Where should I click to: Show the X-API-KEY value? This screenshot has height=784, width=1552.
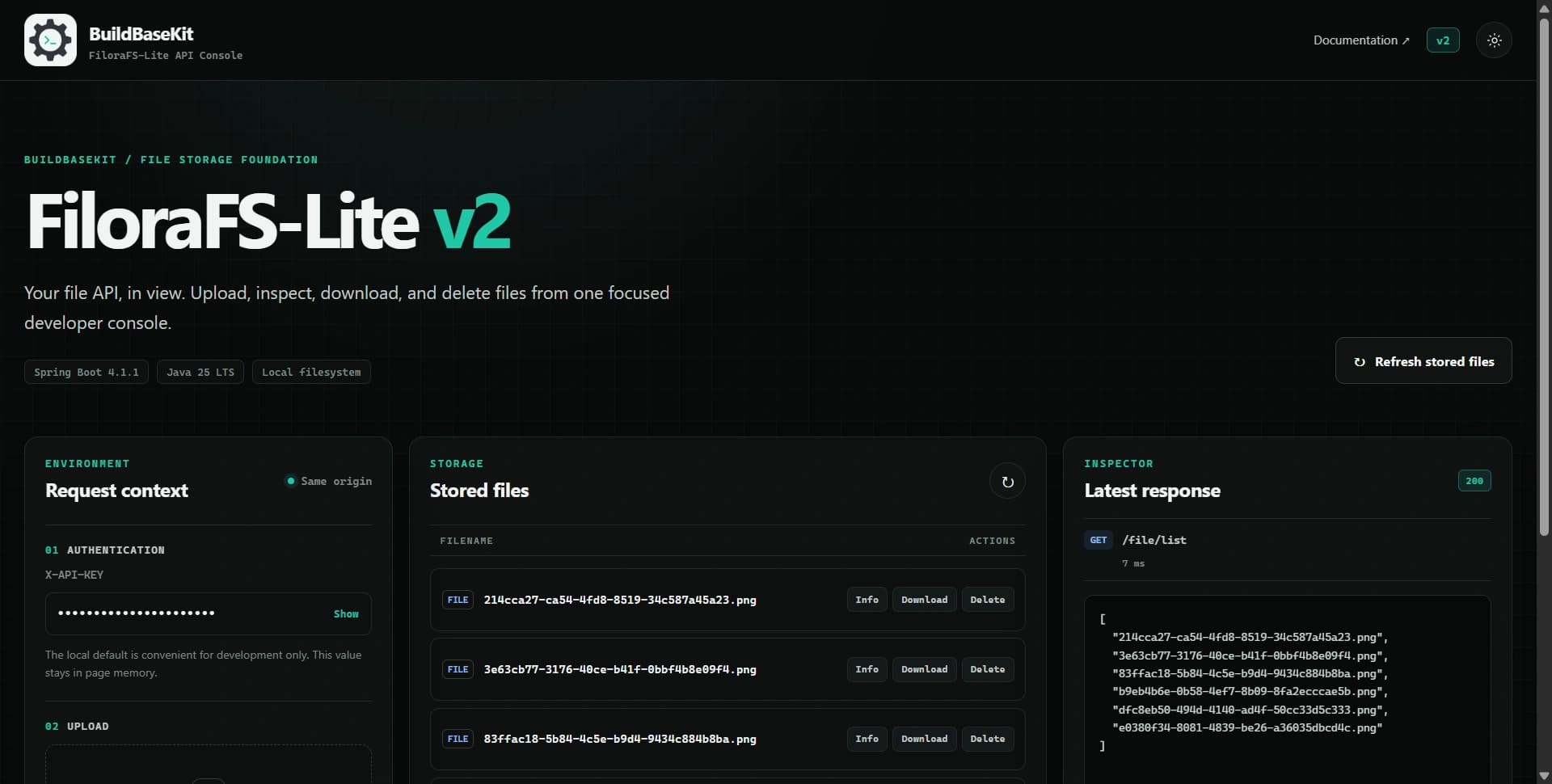pyautogui.click(x=346, y=614)
